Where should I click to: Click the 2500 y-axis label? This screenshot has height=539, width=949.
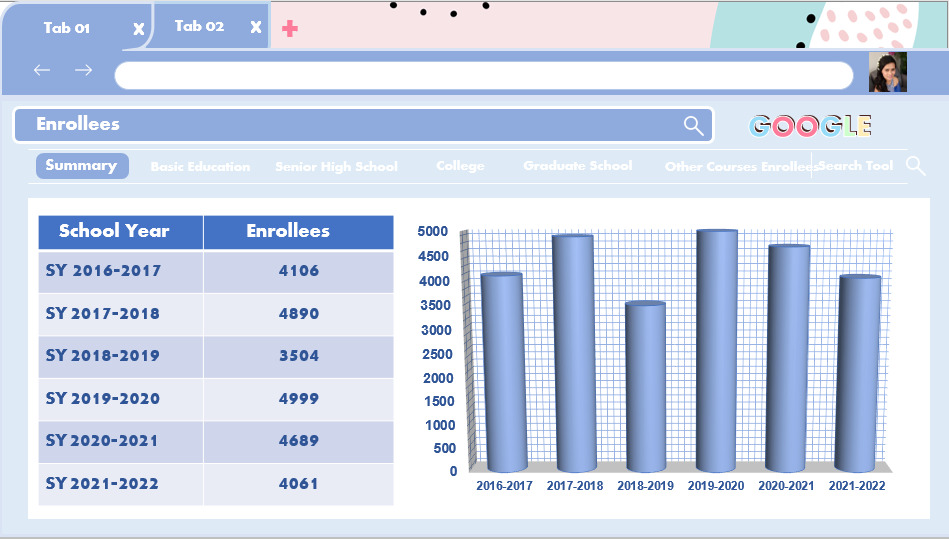tap(438, 354)
